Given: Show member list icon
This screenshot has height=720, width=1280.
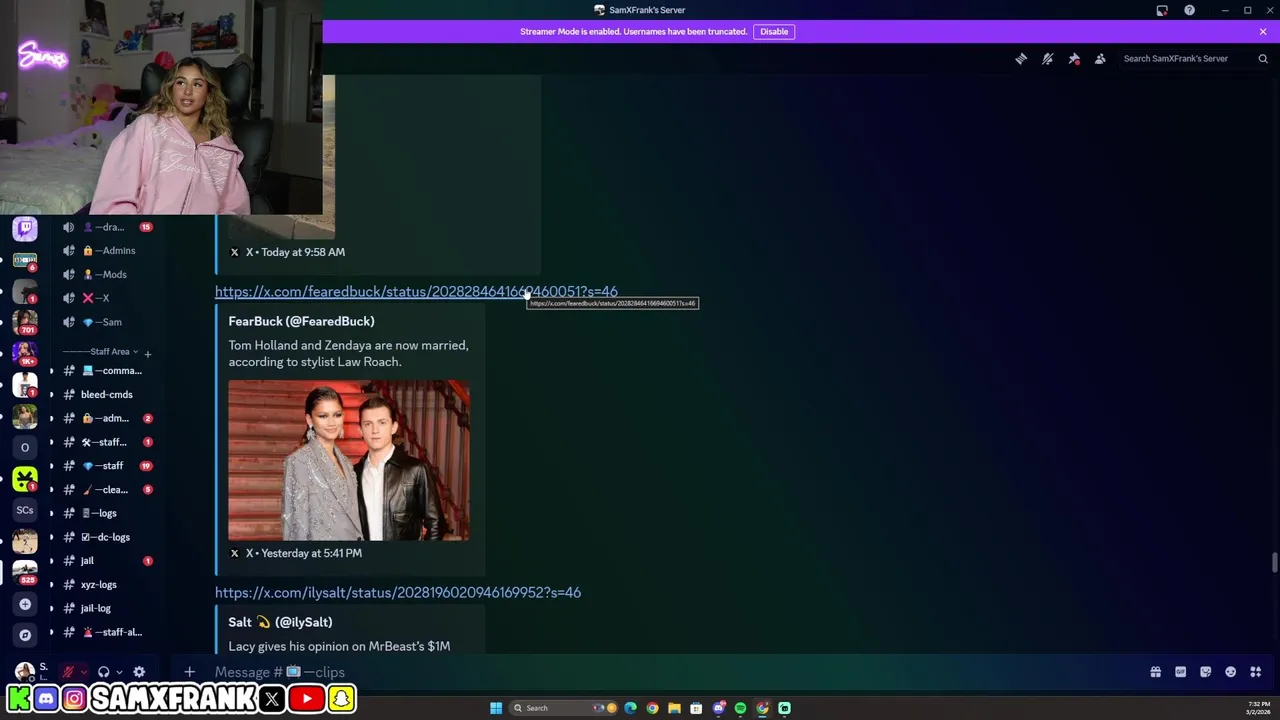Looking at the screenshot, I should 1100,59.
